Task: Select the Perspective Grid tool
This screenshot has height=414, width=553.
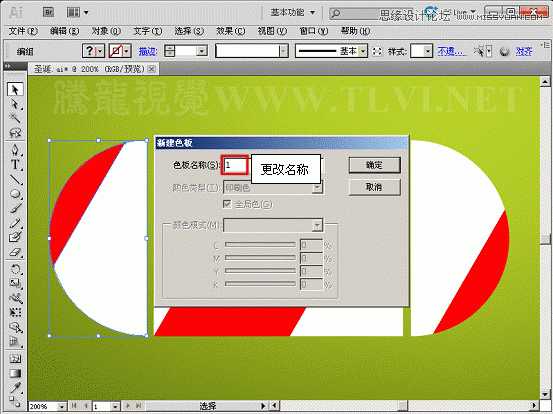Action: click(x=15, y=342)
